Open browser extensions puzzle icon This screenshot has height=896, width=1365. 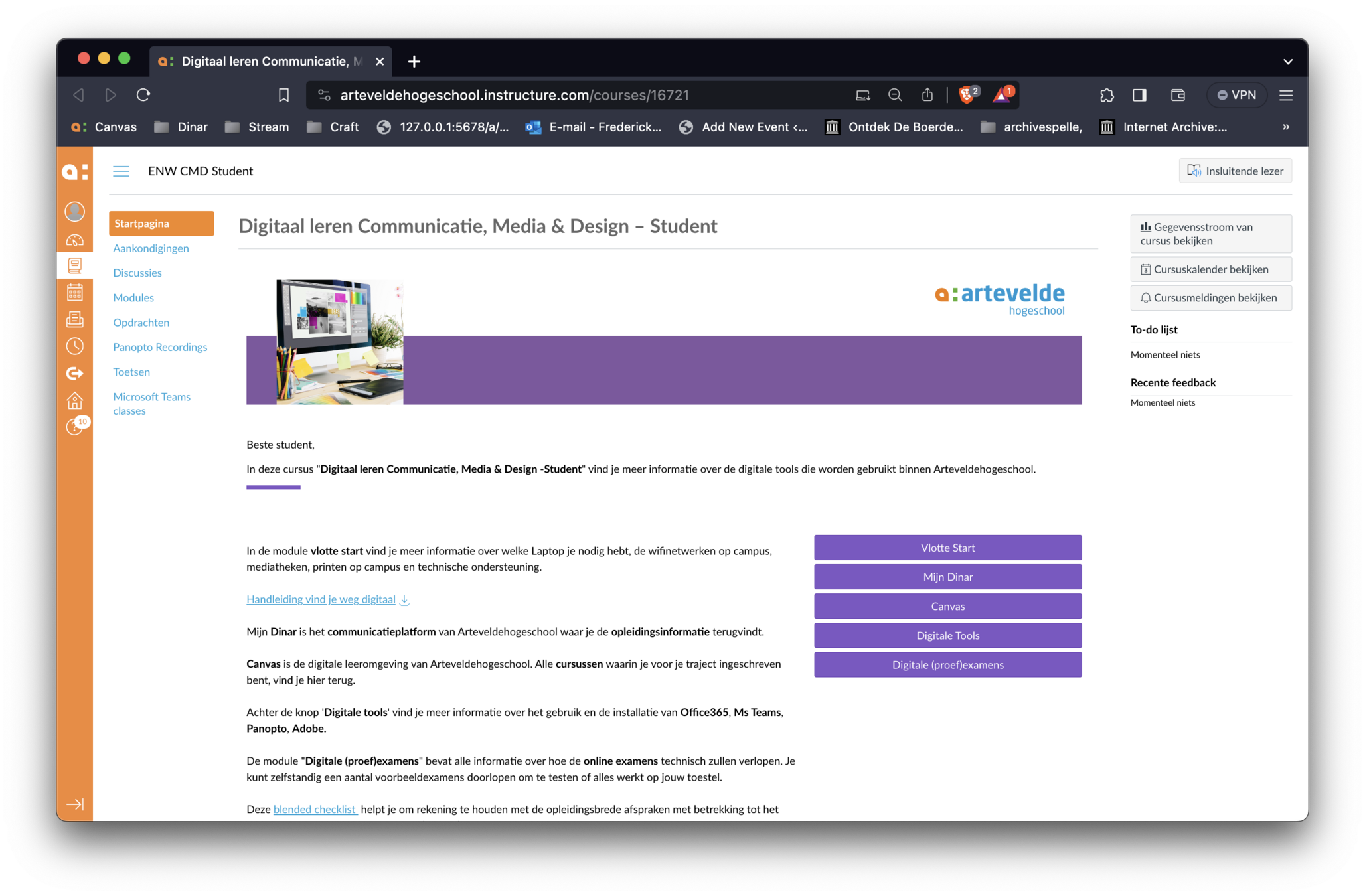pyautogui.click(x=1106, y=95)
